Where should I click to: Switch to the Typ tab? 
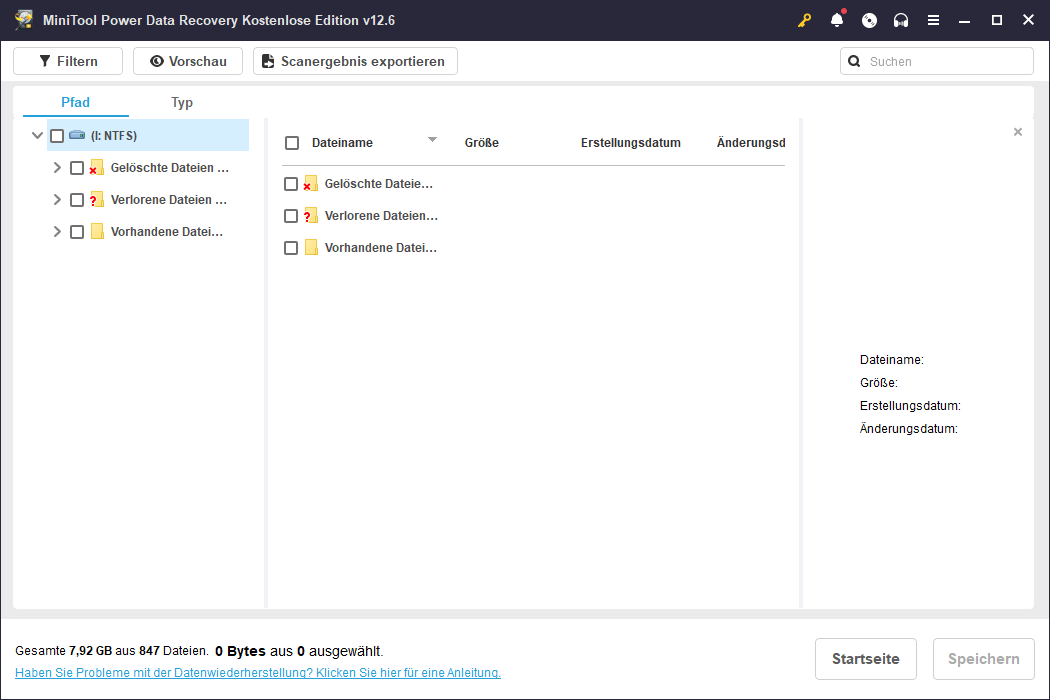[181, 102]
